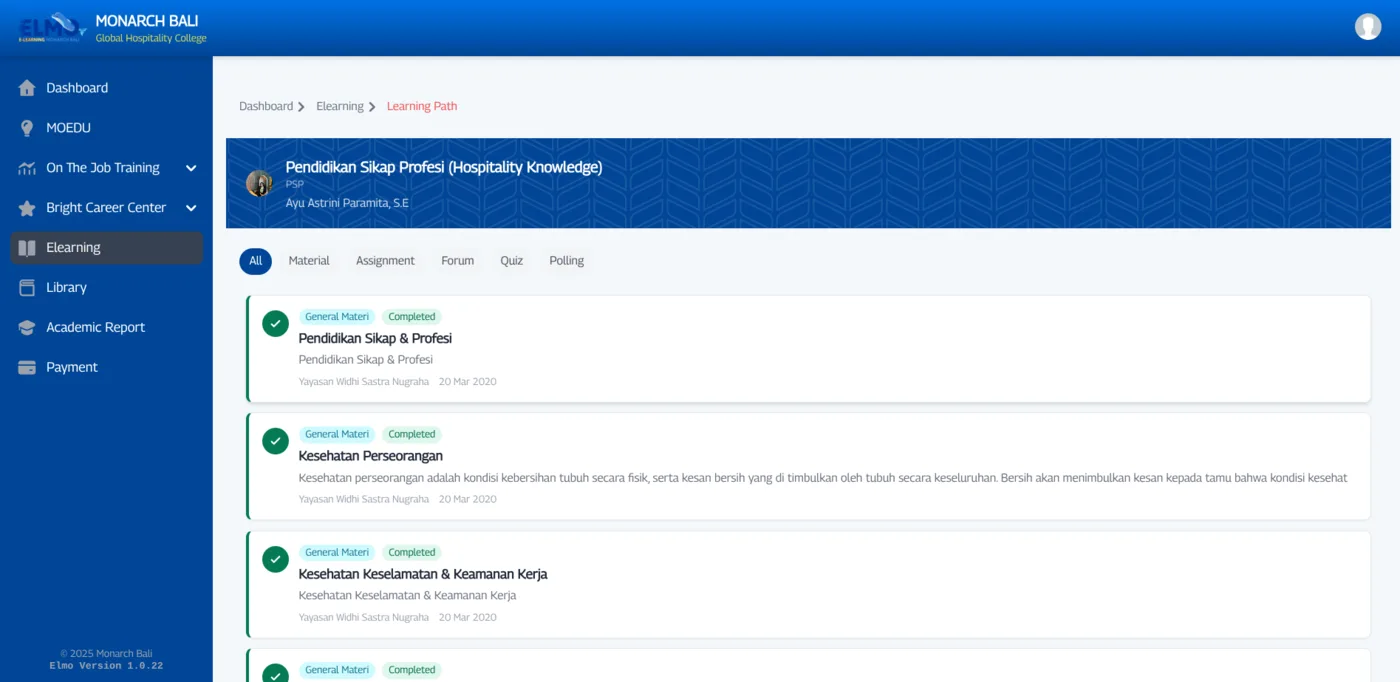Switch to the Forum tab
Image resolution: width=1400 pixels, height=682 pixels.
457,261
